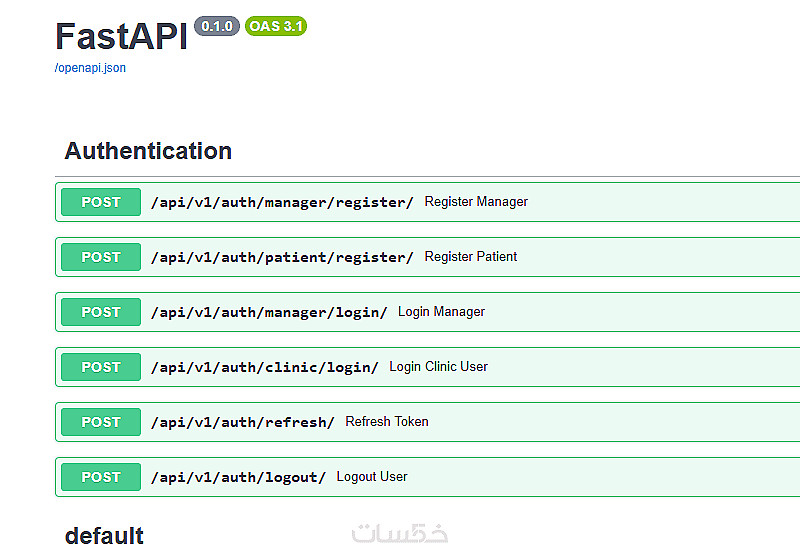The width and height of the screenshot is (800, 554).
Task: Expand POST /api/v1/auth/refresh/ endpoint
Action: [428, 422]
